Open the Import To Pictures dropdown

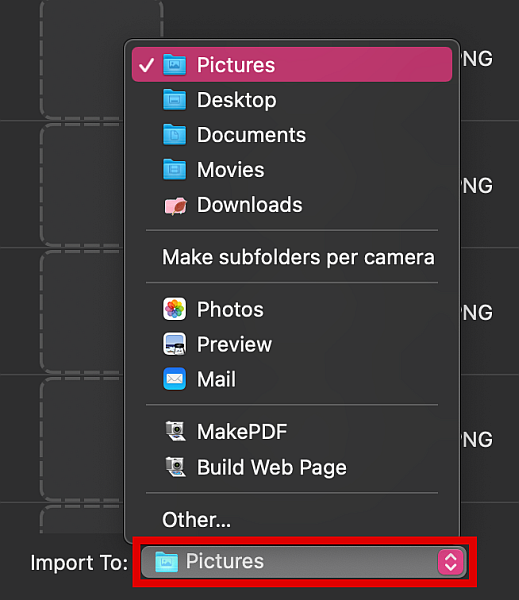tap(304, 562)
